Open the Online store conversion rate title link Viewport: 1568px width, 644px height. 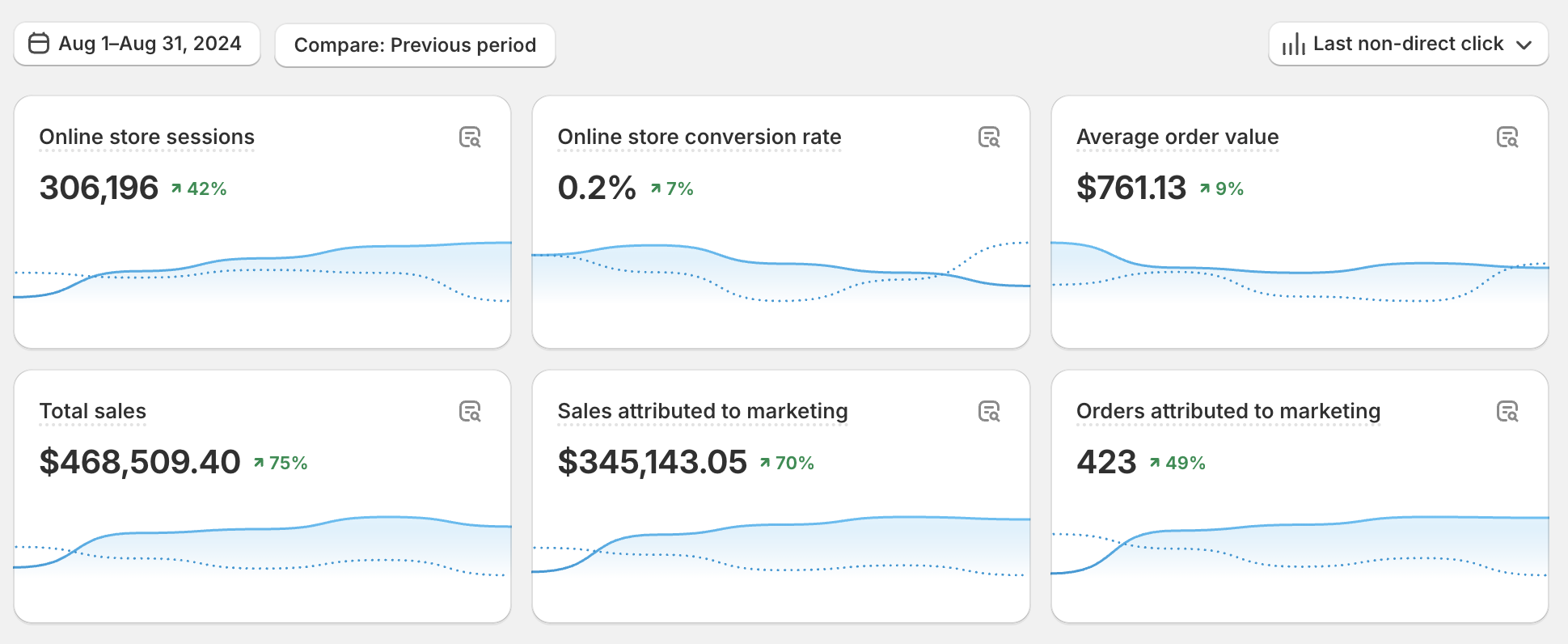tap(699, 138)
